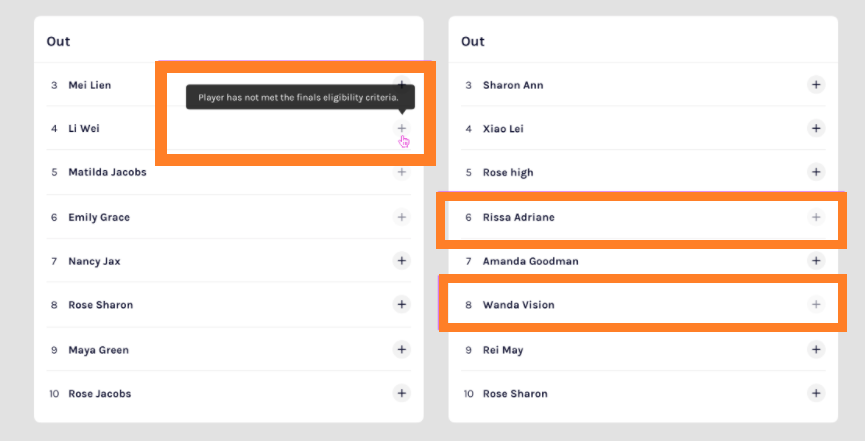Click disabled plus beside Wanda Vision
The height and width of the screenshot is (441, 865).
coord(816,304)
